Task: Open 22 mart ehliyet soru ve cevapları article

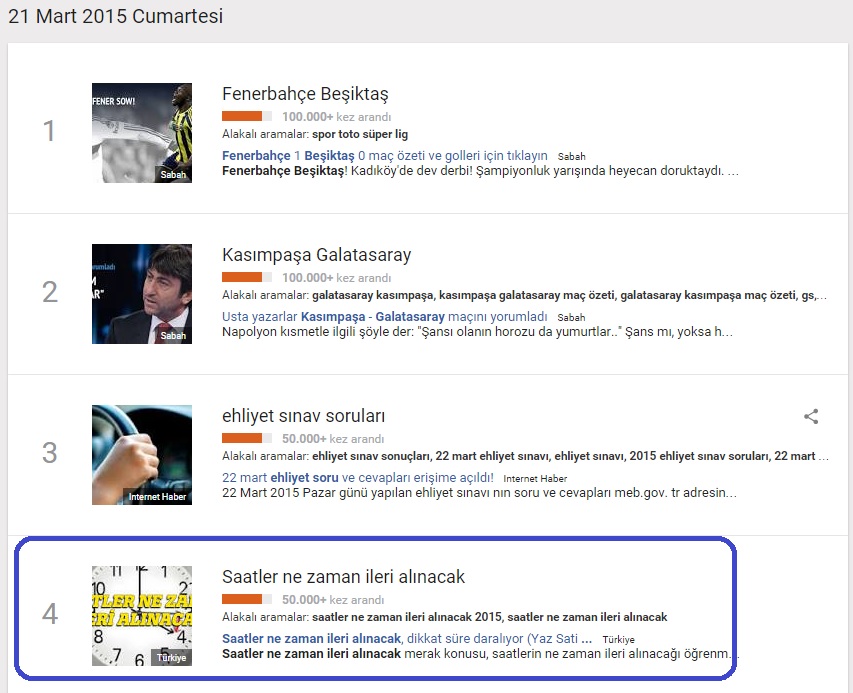Action: (358, 478)
